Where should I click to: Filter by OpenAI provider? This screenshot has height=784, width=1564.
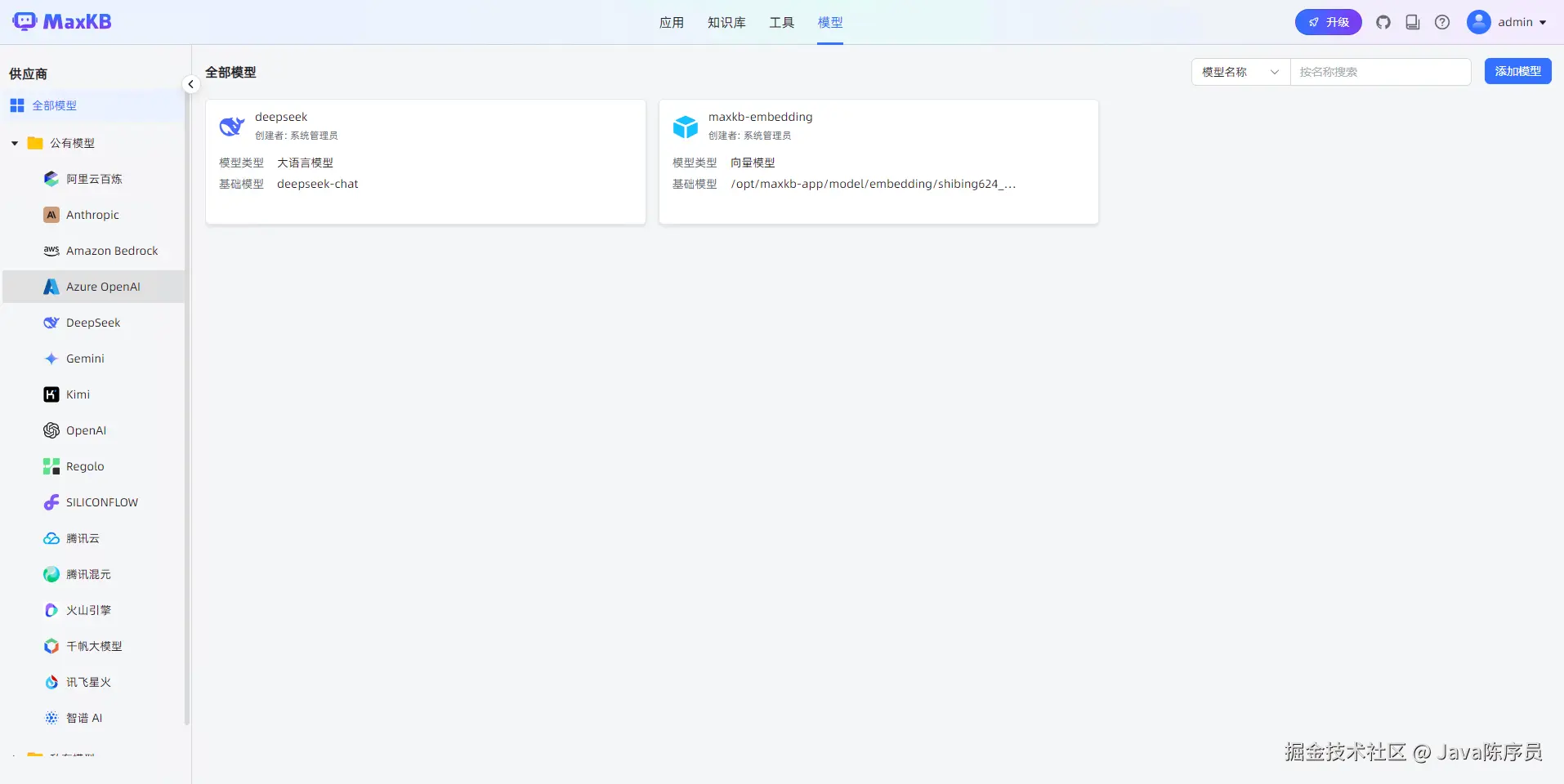point(95,430)
